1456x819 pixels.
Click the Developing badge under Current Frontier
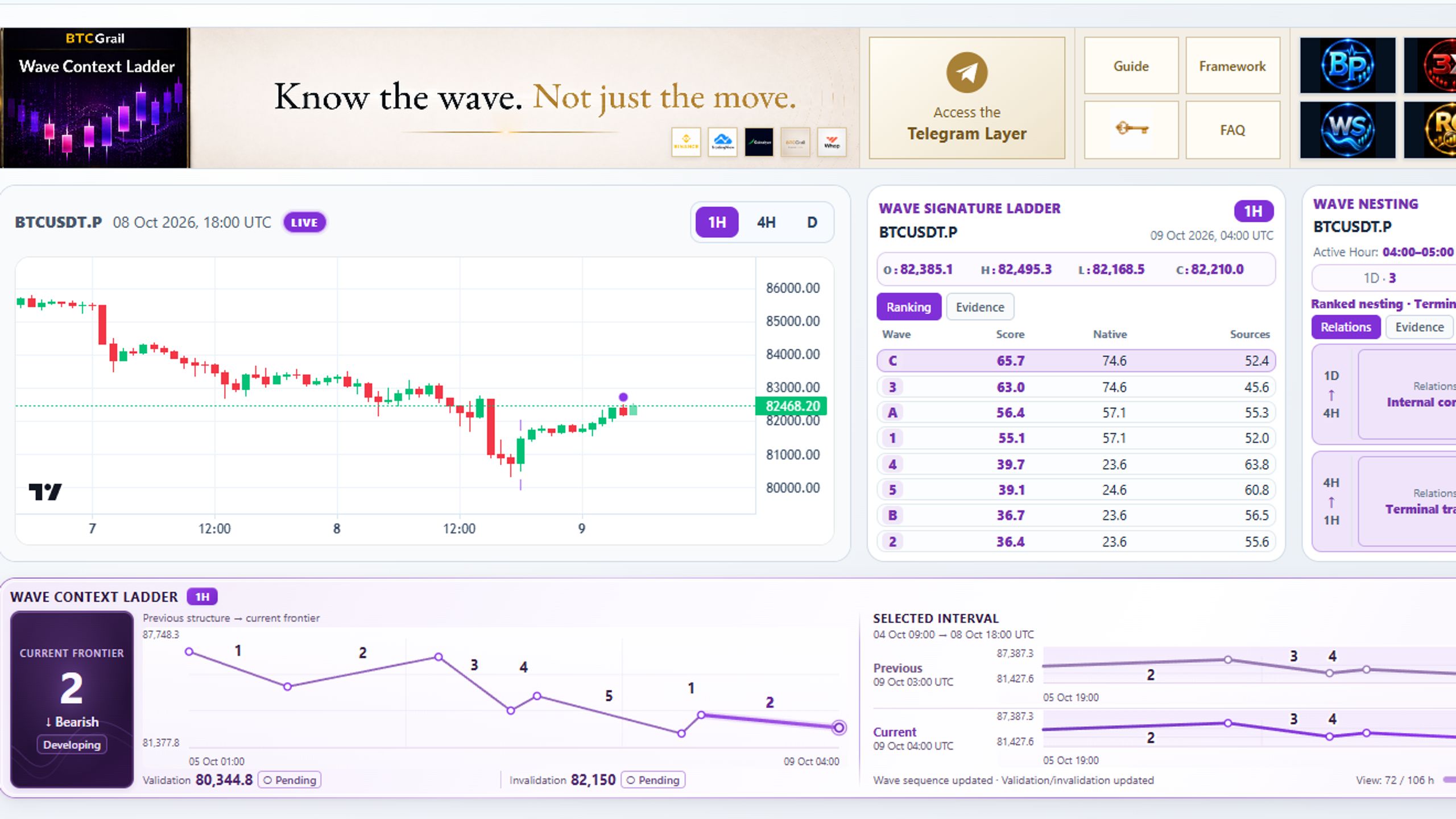72,744
